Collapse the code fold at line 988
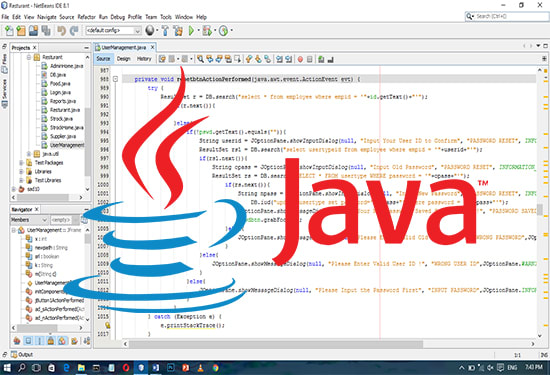The image size is (550, 375). pos(115,79)
